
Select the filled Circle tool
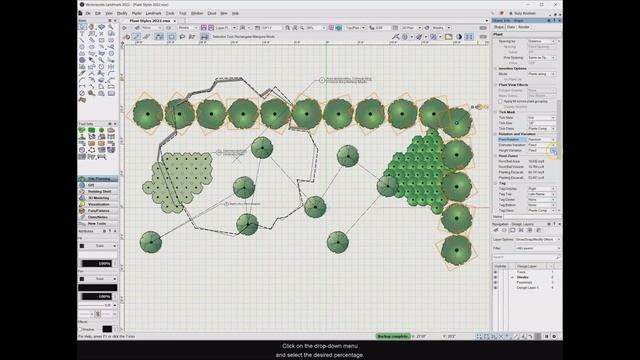point(82,60)
